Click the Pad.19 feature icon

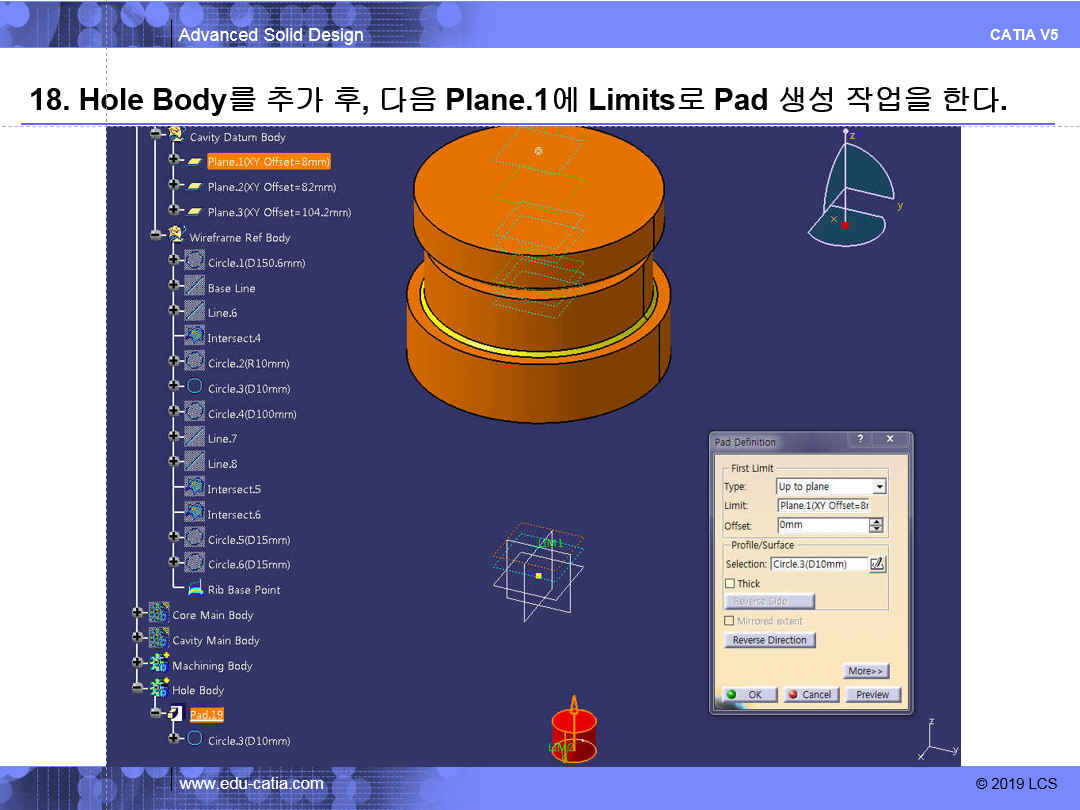(x=175, y=714)
